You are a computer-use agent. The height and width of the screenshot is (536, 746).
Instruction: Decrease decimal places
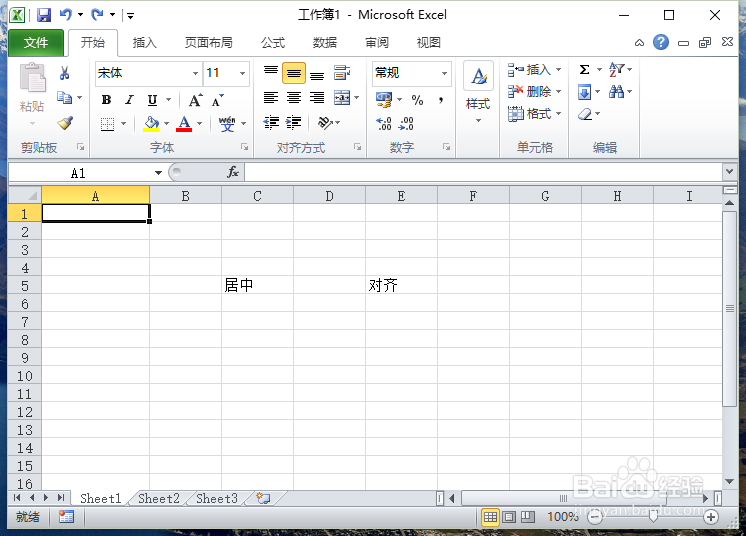coord(406,124)
